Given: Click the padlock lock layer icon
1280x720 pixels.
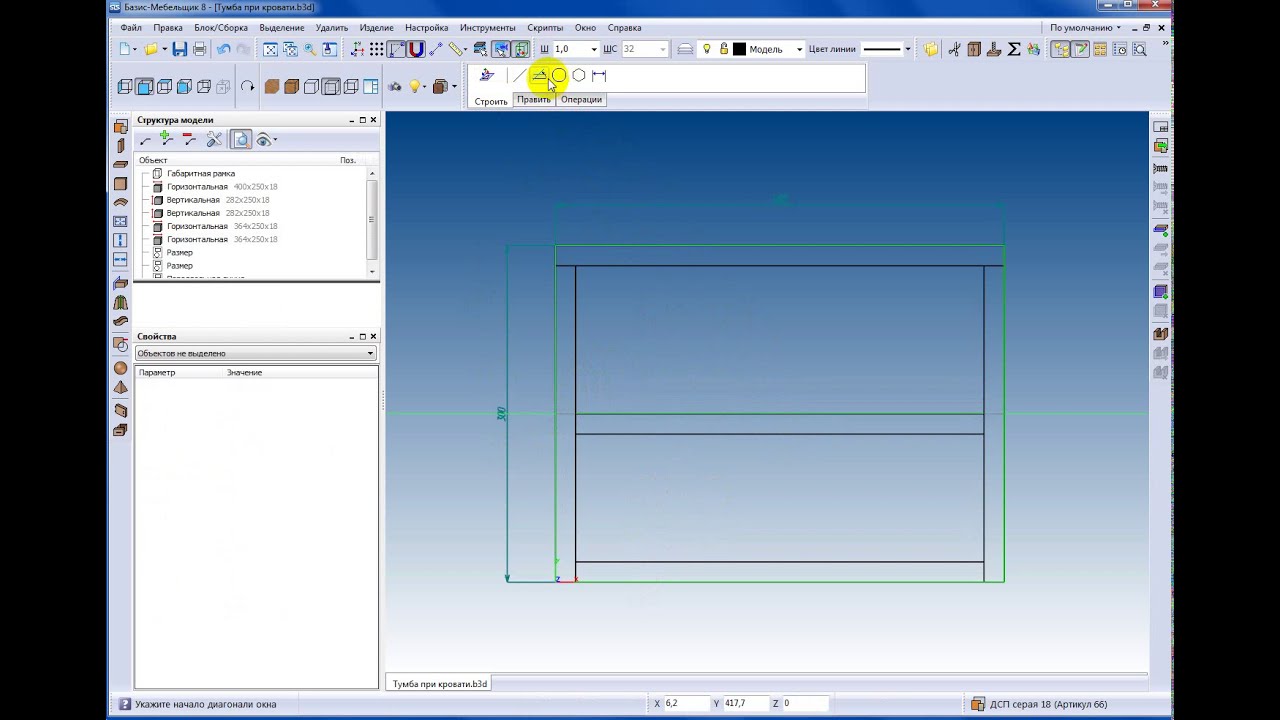Looking at the screenshot, I should pos(723,49).
